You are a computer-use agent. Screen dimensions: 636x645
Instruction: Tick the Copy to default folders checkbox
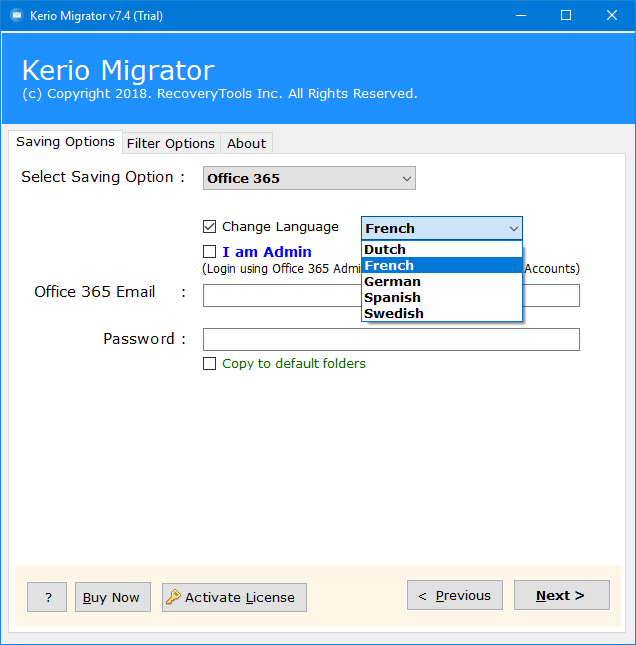click(x=209, y=364)
